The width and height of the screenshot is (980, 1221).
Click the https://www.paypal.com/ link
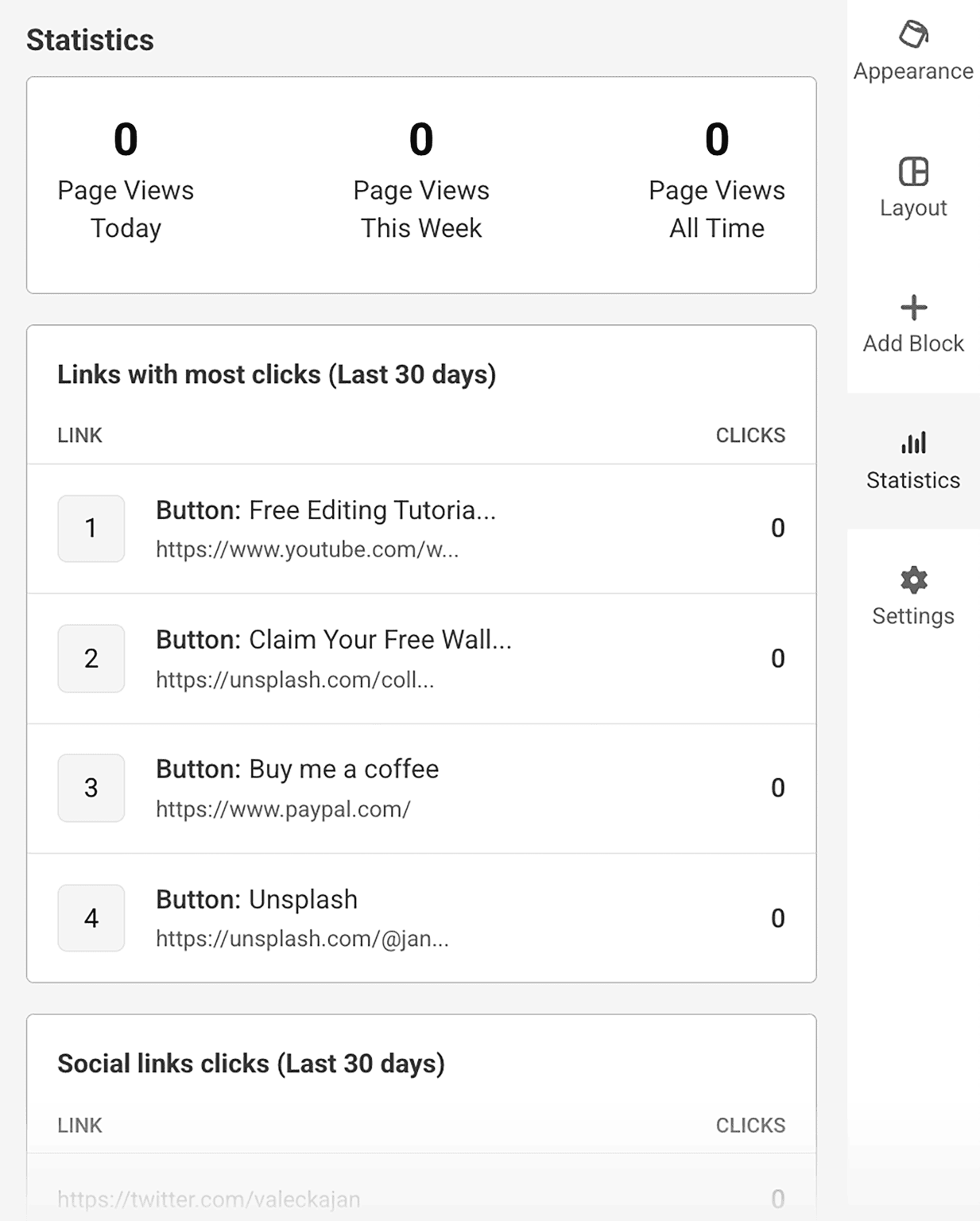(x=282, y=809)
